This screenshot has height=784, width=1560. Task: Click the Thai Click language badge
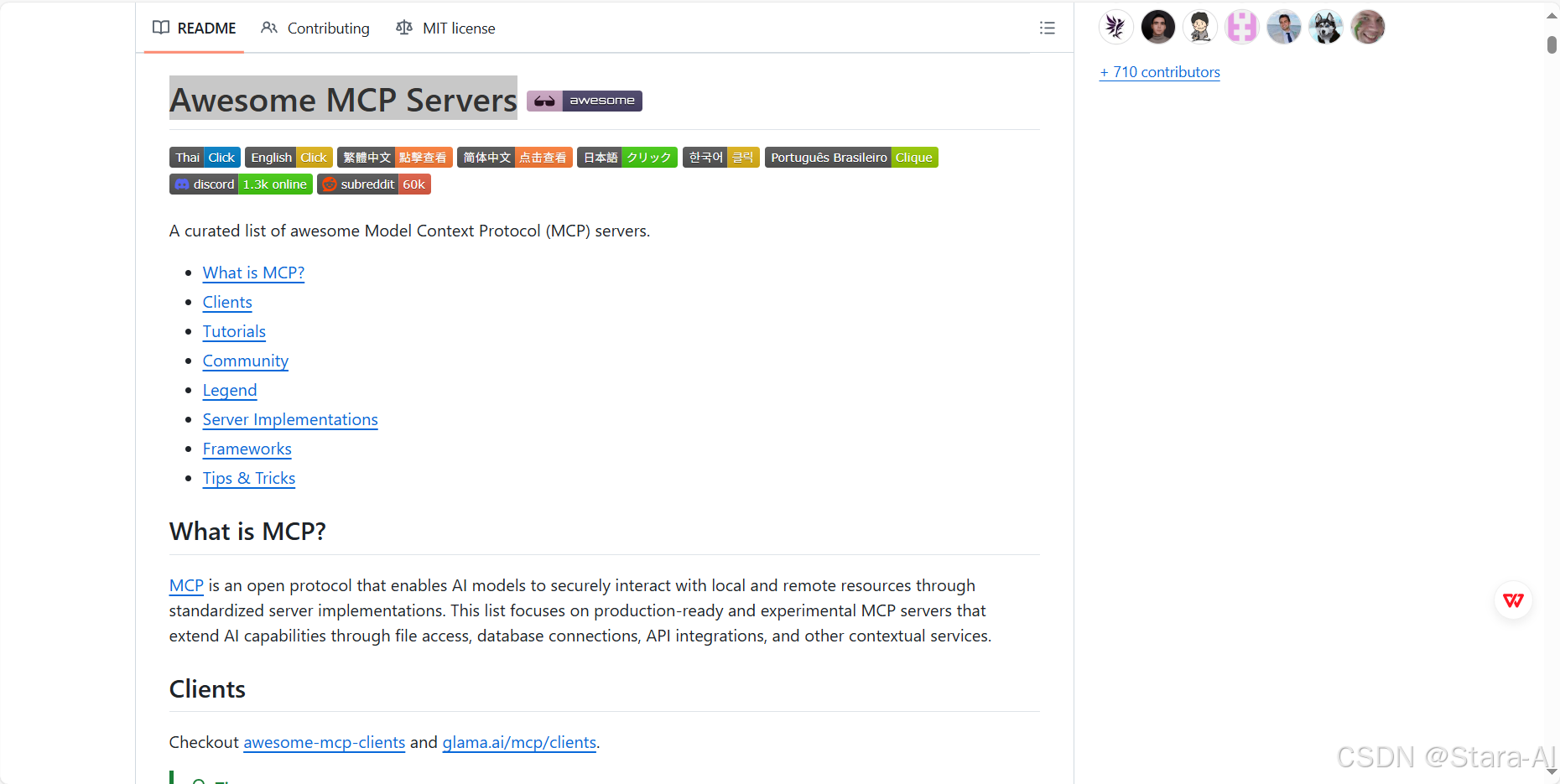click(x=205, y=158)
